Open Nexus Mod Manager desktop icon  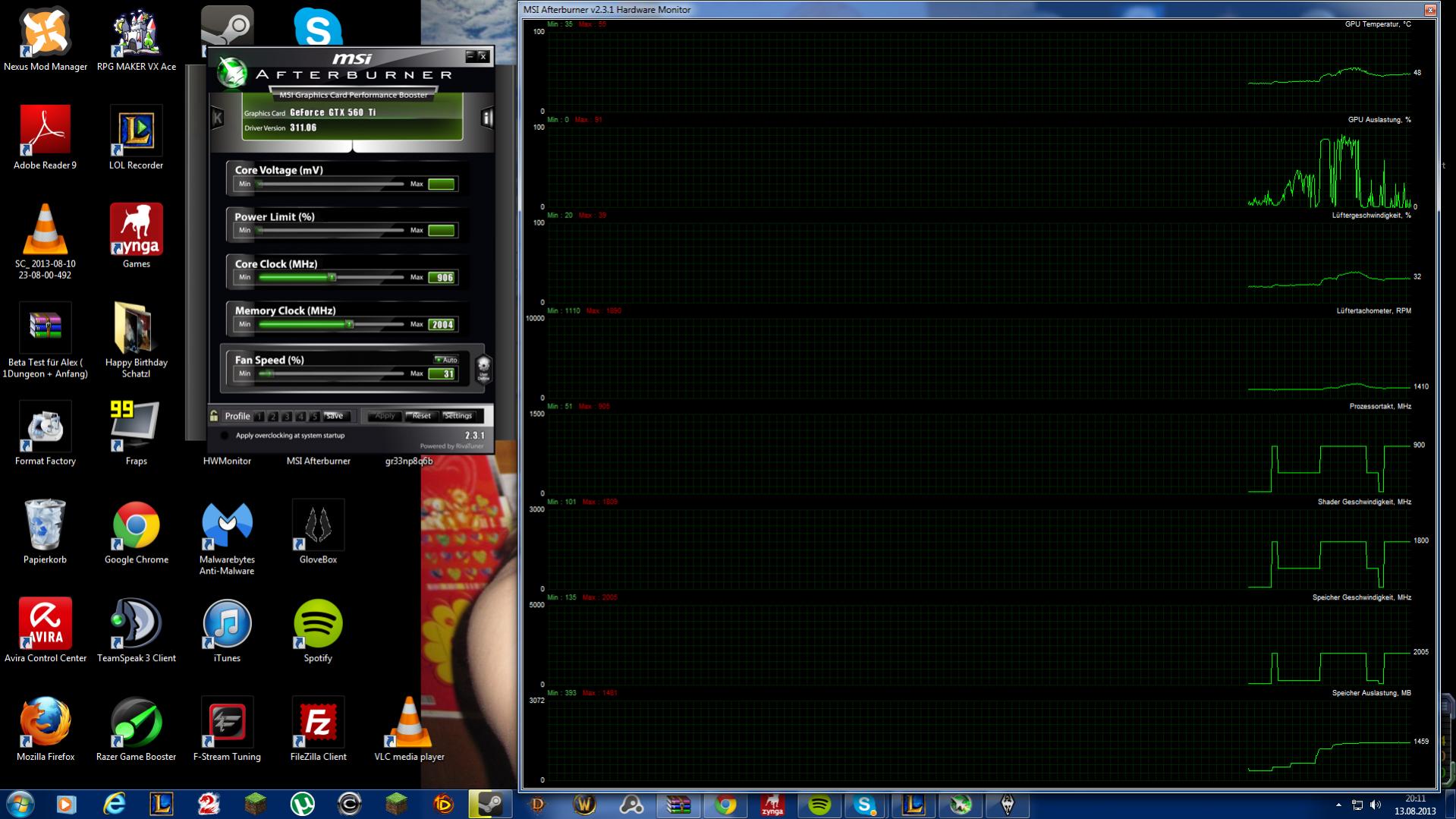coord(45,40)
